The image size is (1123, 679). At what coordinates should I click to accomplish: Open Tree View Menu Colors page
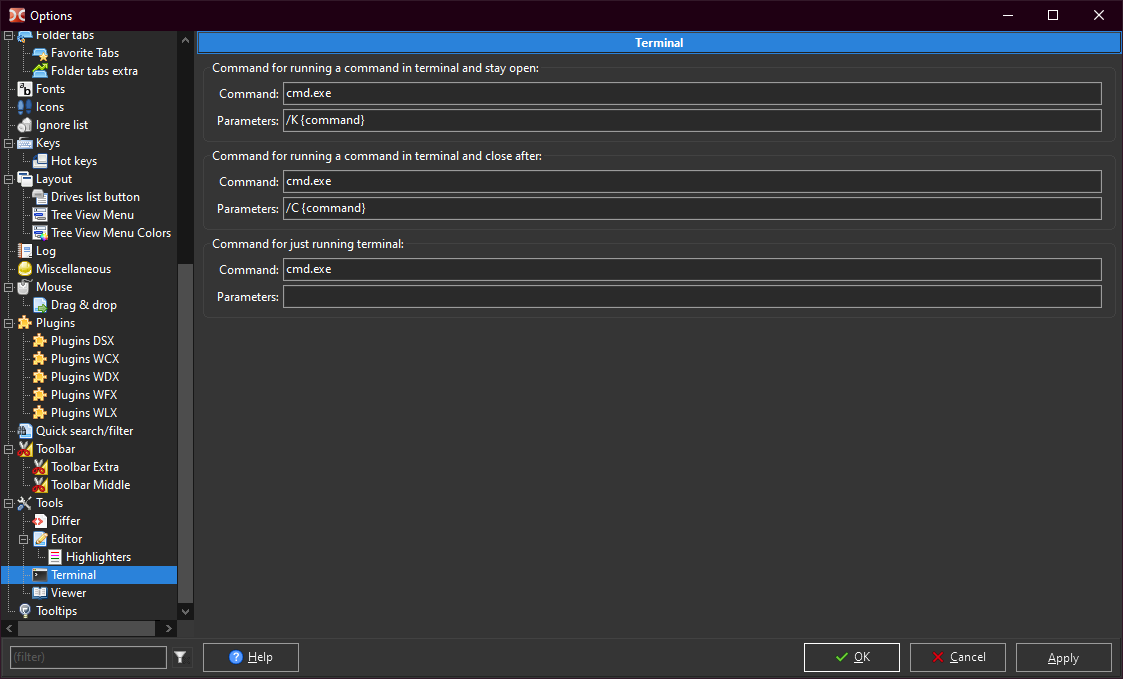[x=110, y=233]
